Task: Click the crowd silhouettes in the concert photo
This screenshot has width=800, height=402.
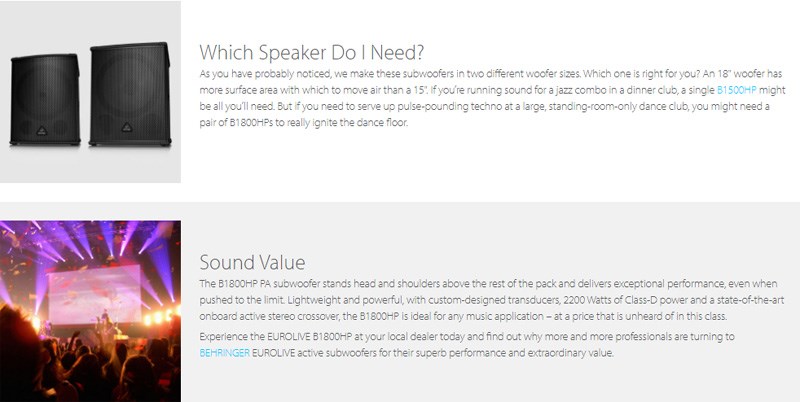Action: (x=90, y=367)
